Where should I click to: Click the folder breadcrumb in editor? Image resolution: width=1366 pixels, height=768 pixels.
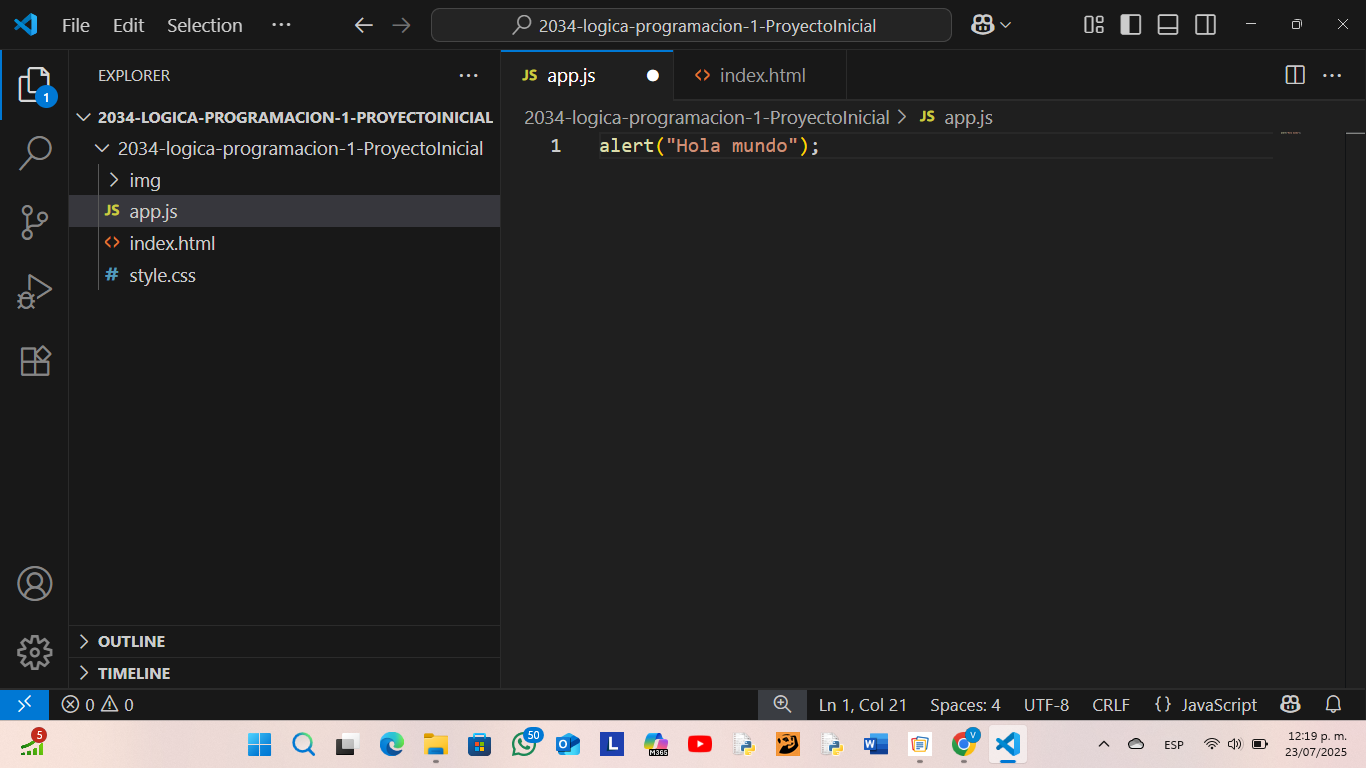706,117
